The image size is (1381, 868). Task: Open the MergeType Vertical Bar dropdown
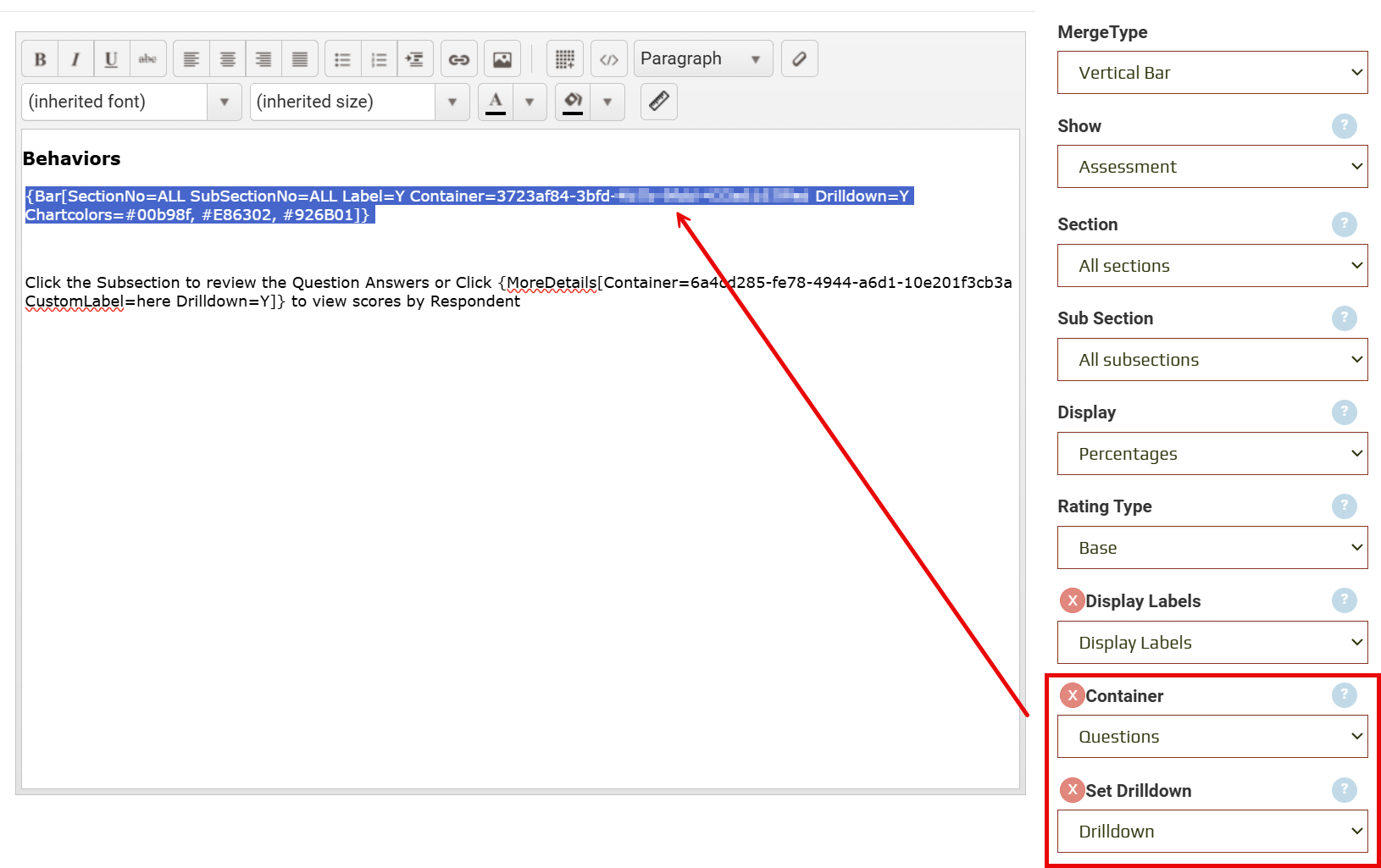1212,73
